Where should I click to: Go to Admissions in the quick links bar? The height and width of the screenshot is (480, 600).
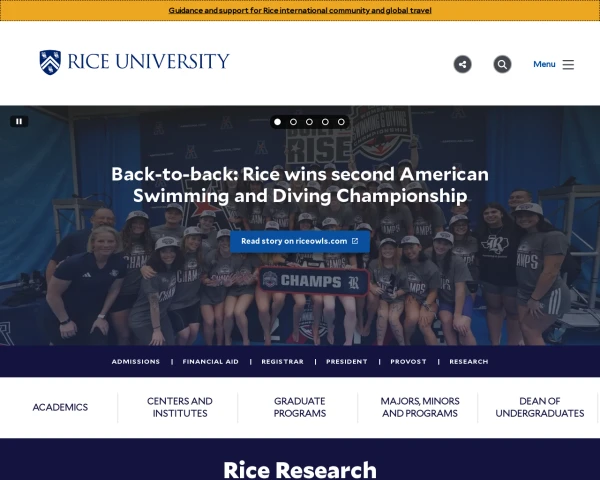coord(136,361)
